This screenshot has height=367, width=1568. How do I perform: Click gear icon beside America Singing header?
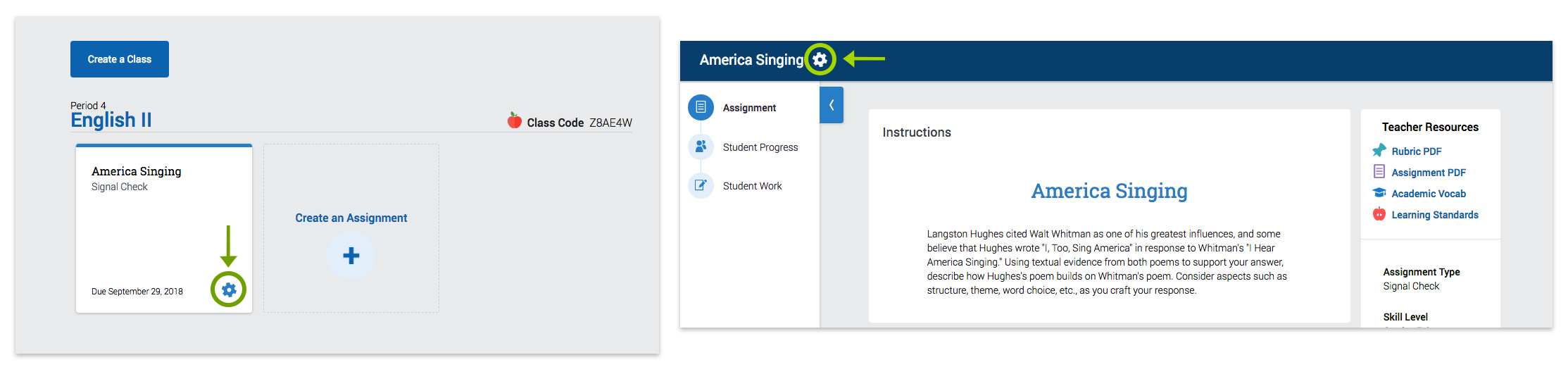[820, 60]
